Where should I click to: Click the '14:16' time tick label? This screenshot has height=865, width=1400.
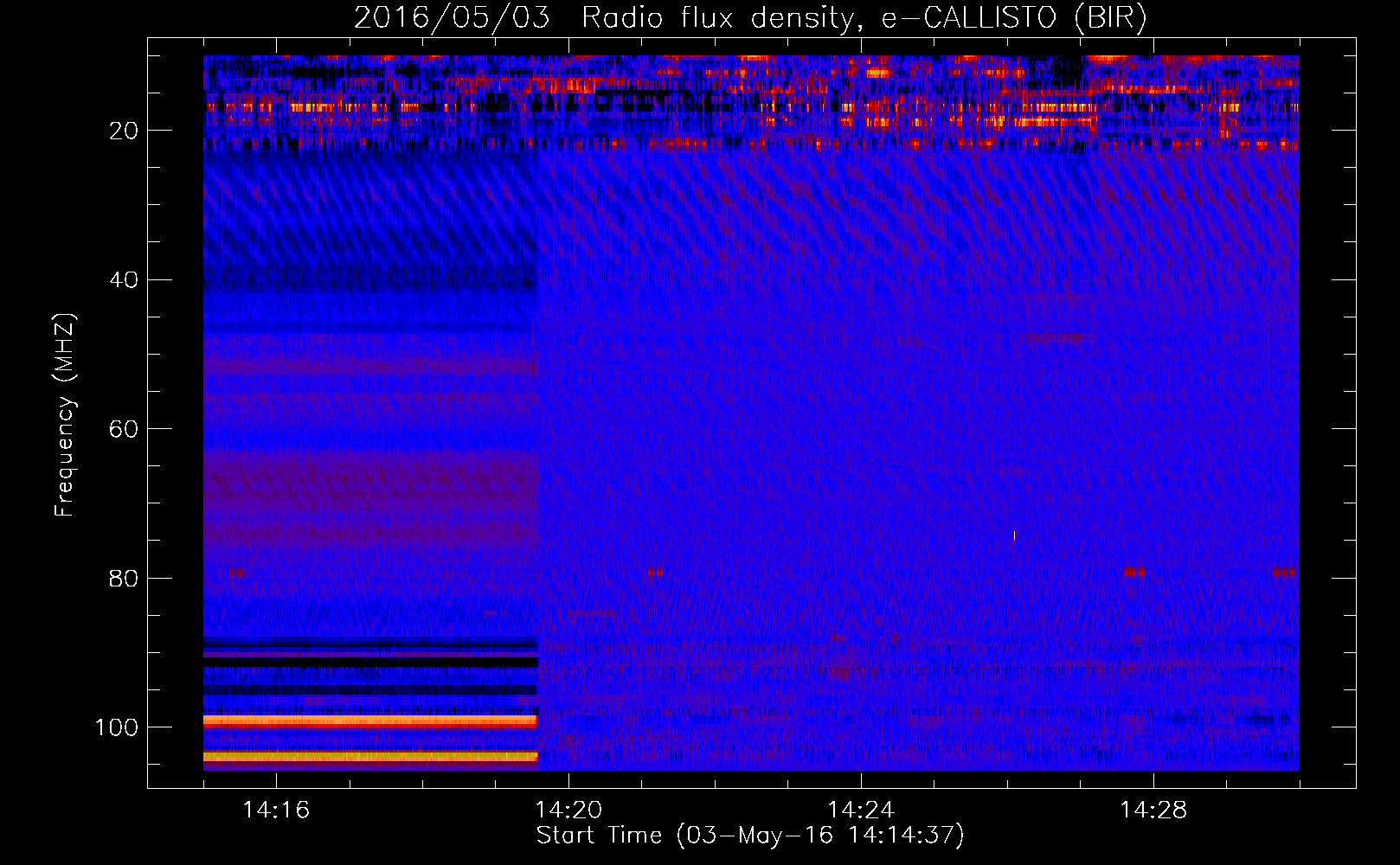coord(276,810)
